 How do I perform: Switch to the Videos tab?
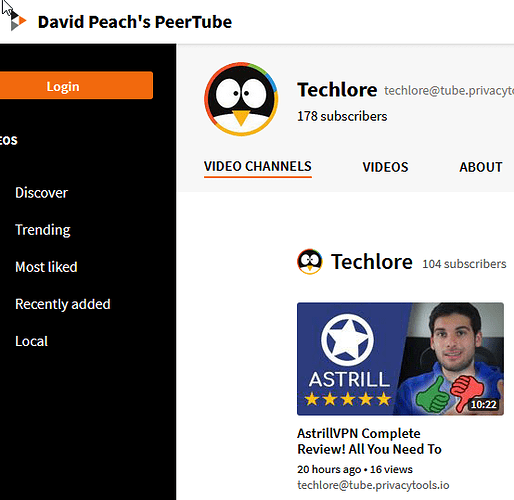(x=385, y=167)
